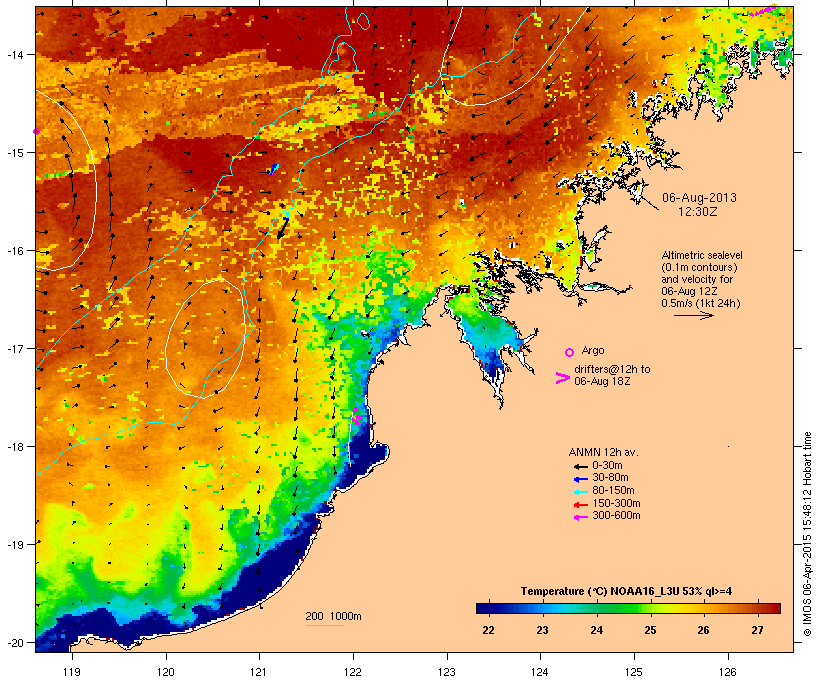Click the date label 06-Aug-2013

pyautogui.click(x=699, y=198)
